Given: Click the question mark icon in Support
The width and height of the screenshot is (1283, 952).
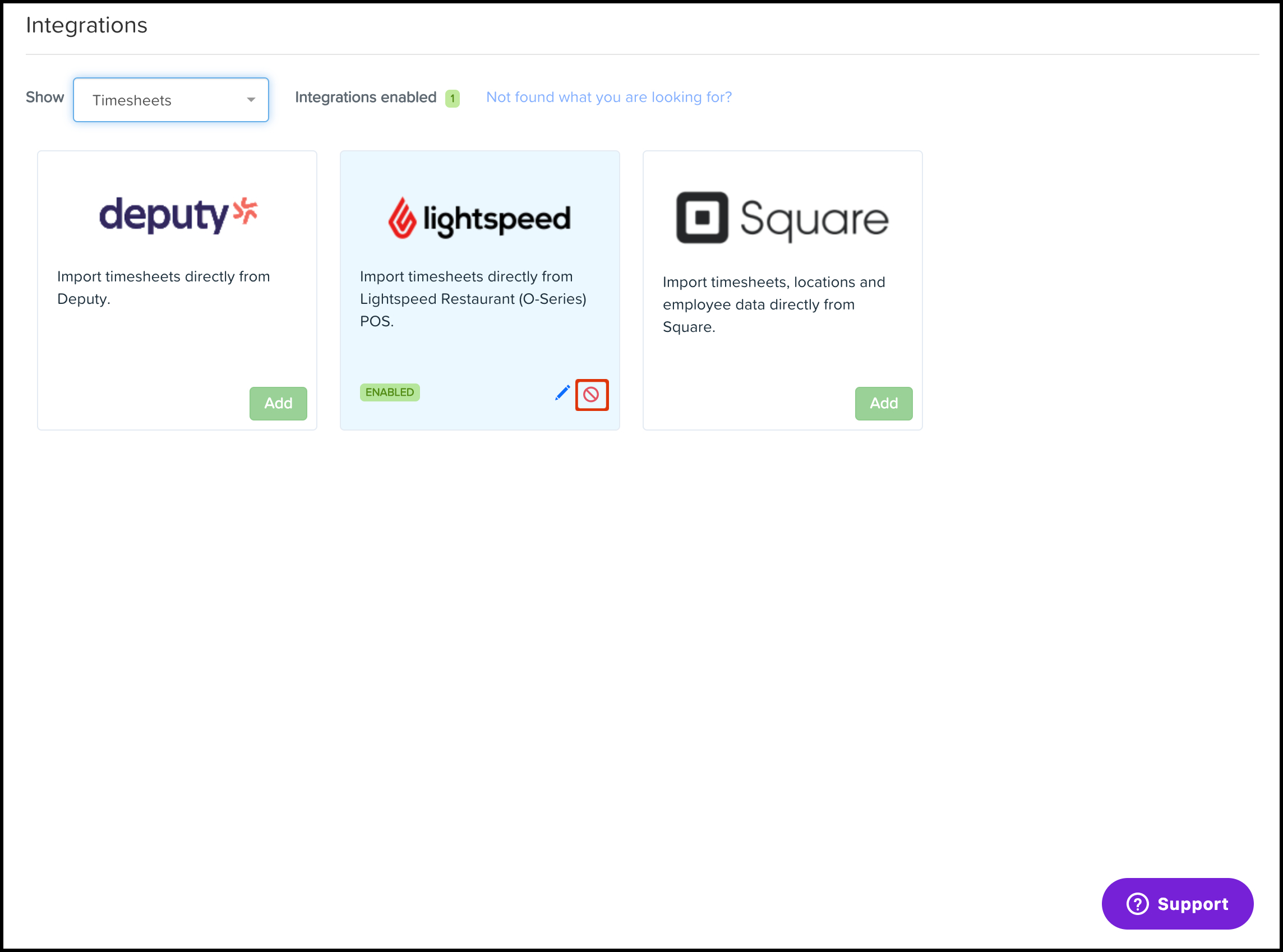Looking at the screenshot, I should pos(1137,904).
